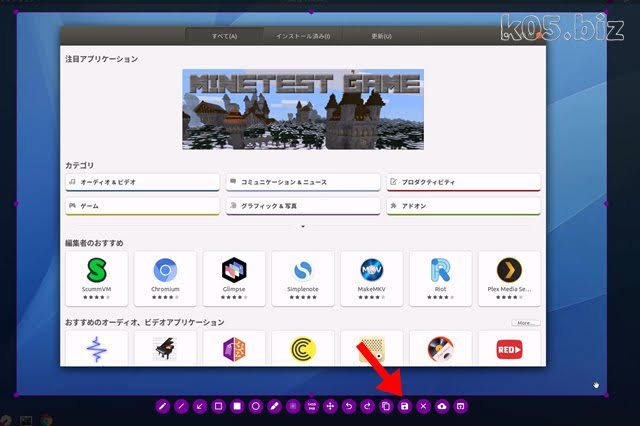Open the Chromium app card

pyautogui.click(x=165, y=279)
